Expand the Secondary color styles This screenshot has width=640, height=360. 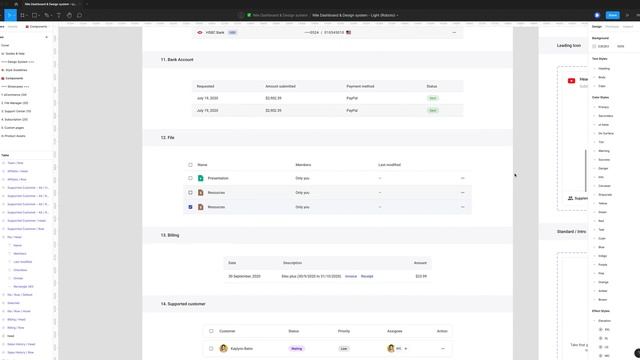pyautogui.click(x=595, y=116)
